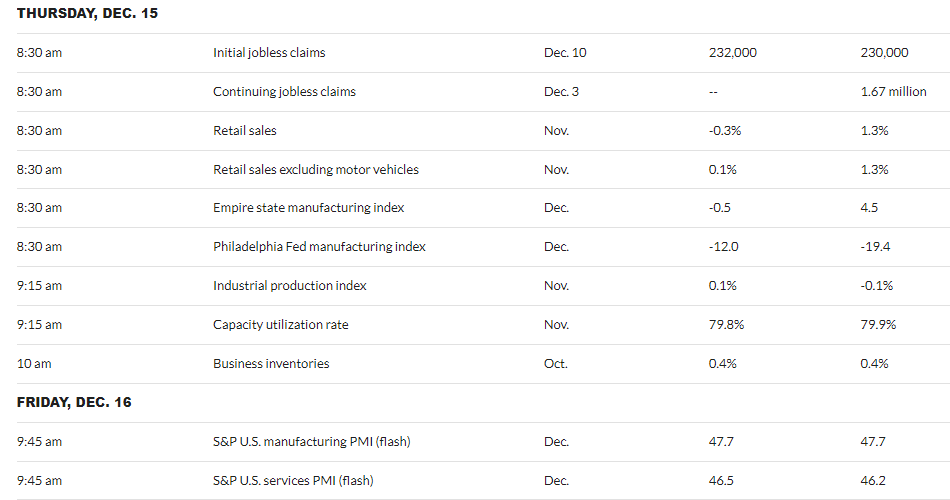Click '9:15 am' in Industrial production row

click(x=39, y=285)
